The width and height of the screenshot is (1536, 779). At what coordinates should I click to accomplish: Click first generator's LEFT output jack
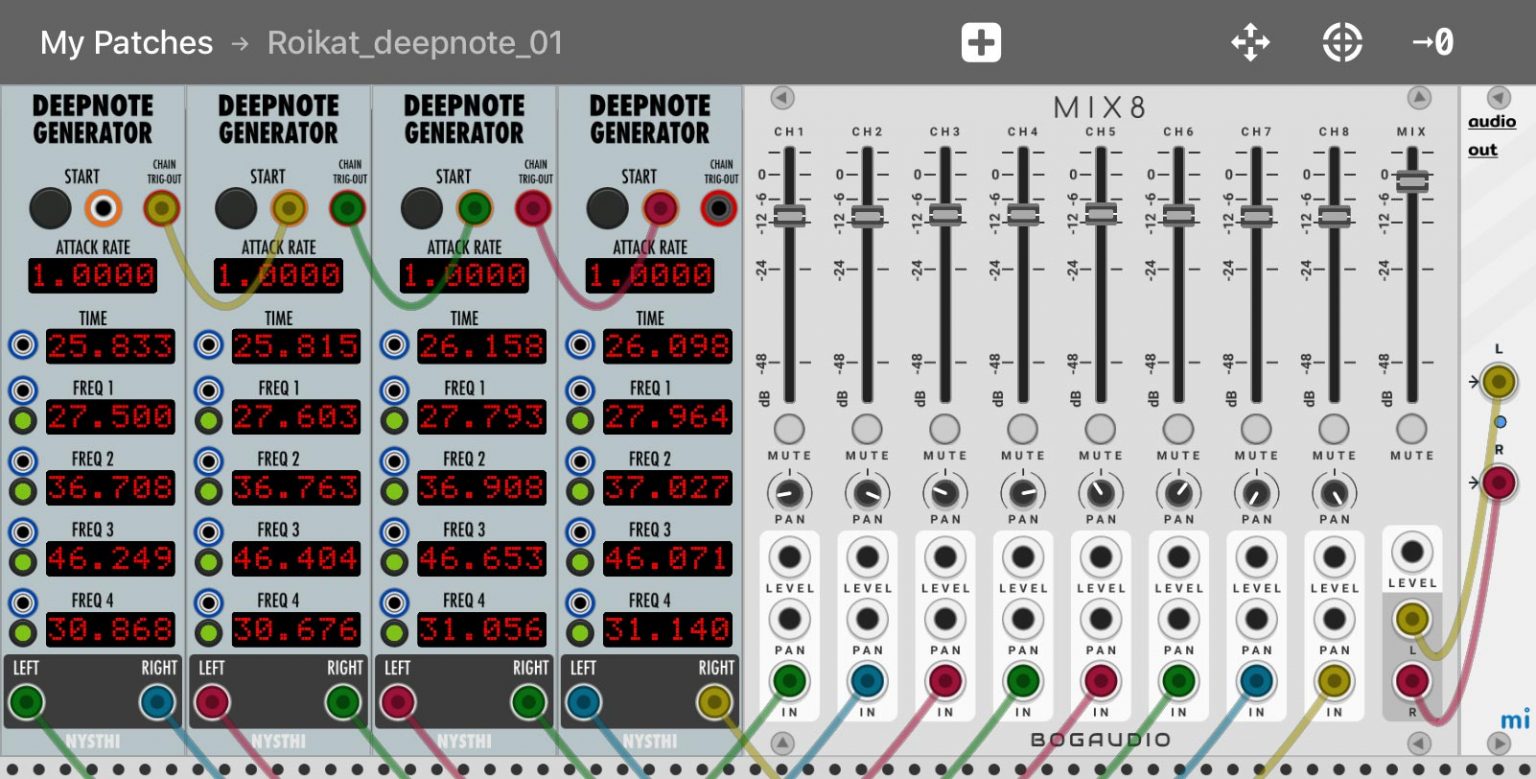tap(26, 702)
